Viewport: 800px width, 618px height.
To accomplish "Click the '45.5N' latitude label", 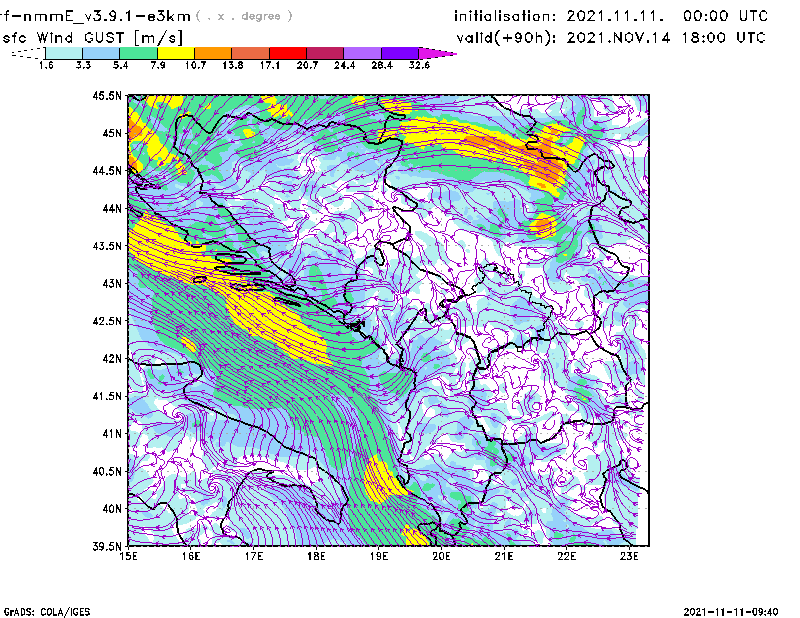I will pyautogui.click(x=107, y=95).
